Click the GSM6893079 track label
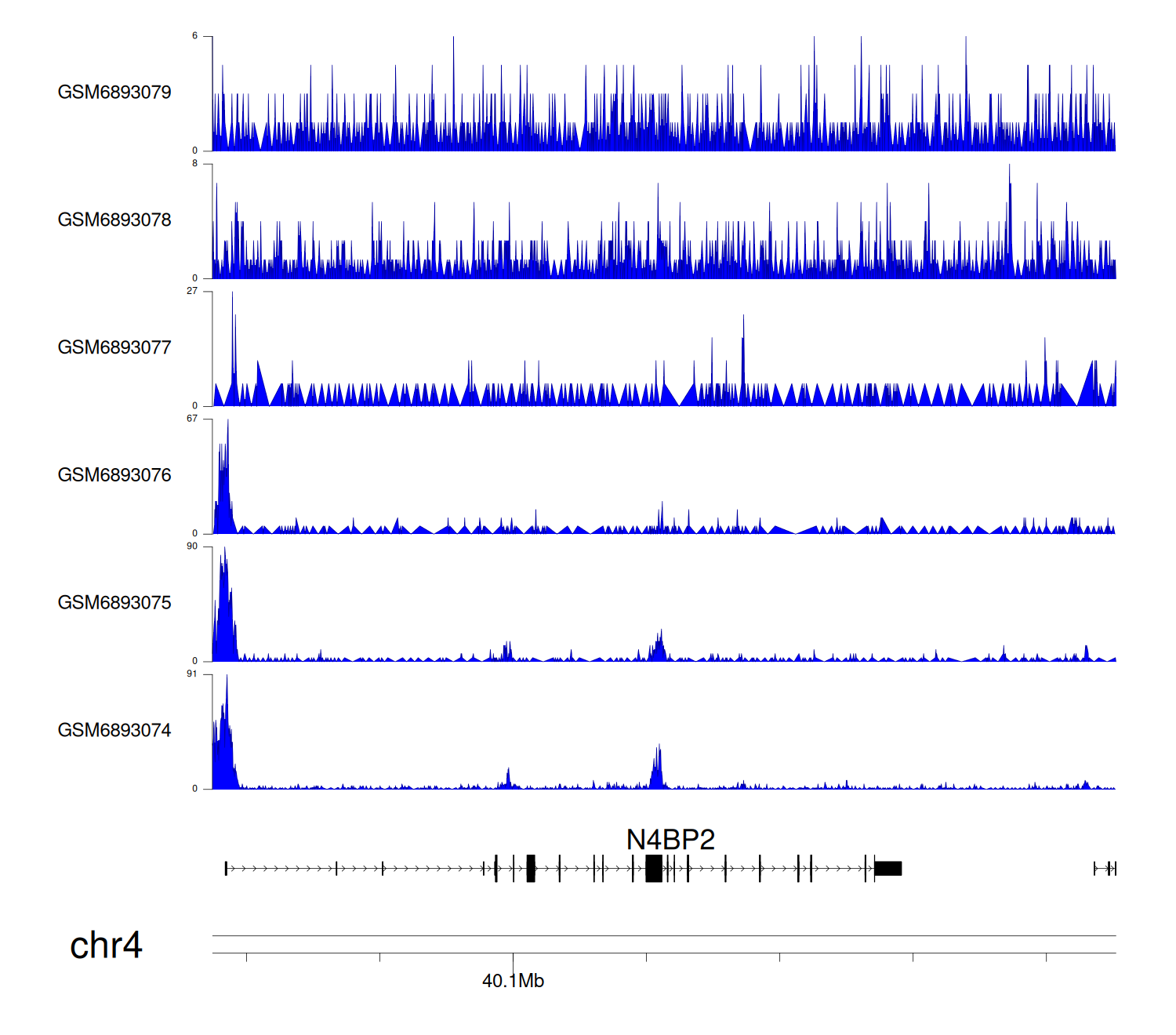Viewport: 1176px width, 1035px height. [114, 93]
